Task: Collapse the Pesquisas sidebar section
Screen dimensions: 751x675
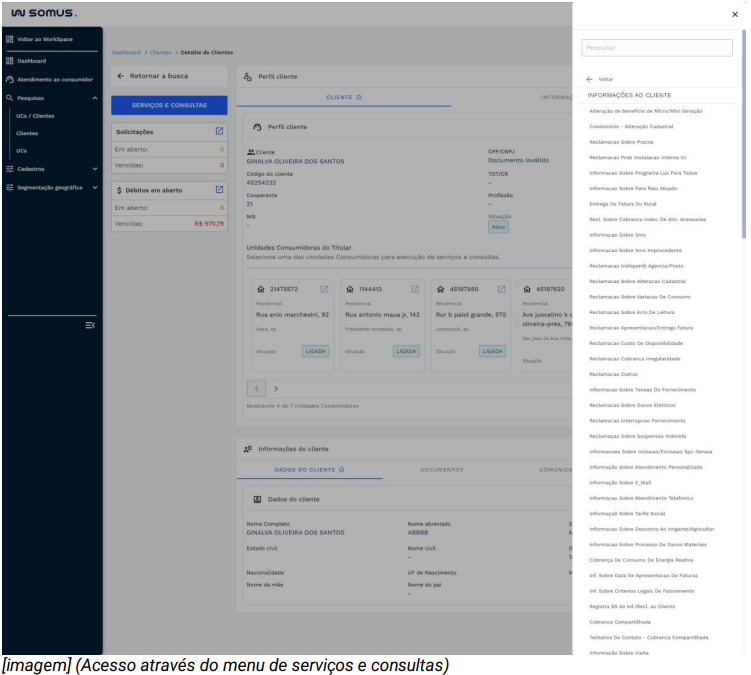Action: tap(94, 98)
